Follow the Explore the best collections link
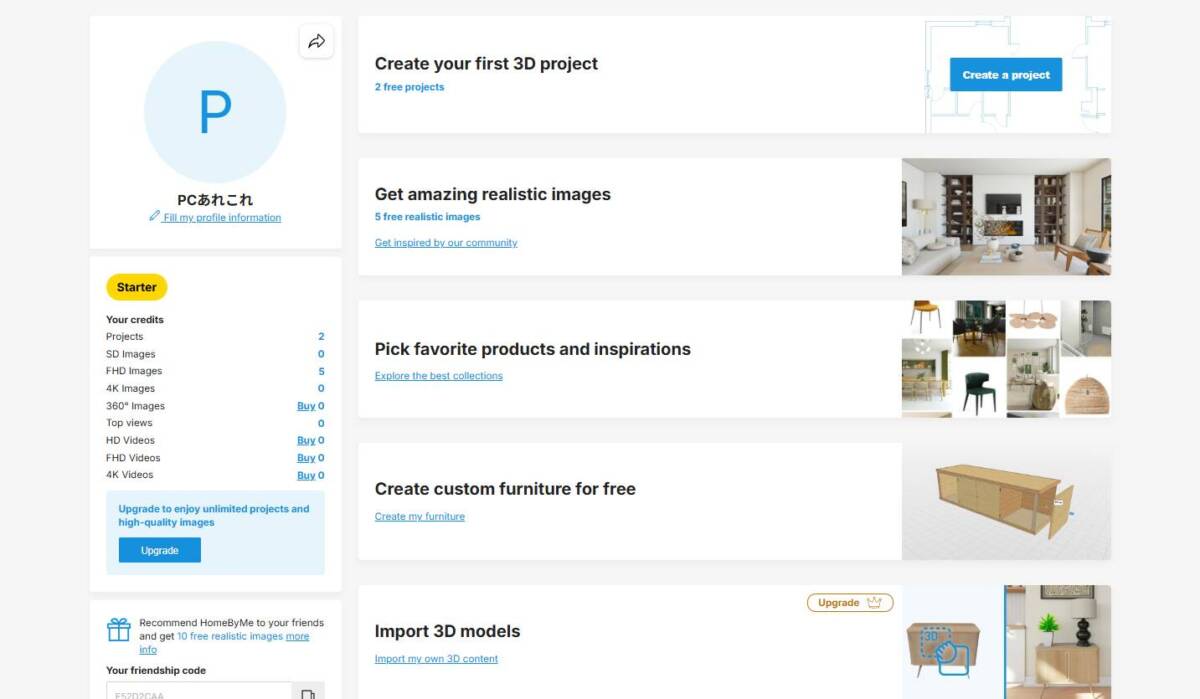Image resolution: width=1200 pixels, height=699 pixels. tap(439, 376)
